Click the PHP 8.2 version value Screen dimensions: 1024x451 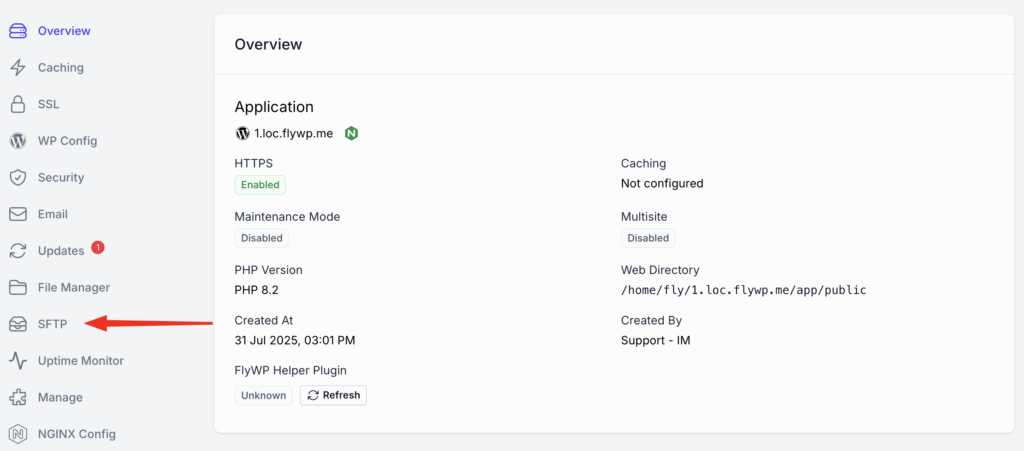click(257, 290)
